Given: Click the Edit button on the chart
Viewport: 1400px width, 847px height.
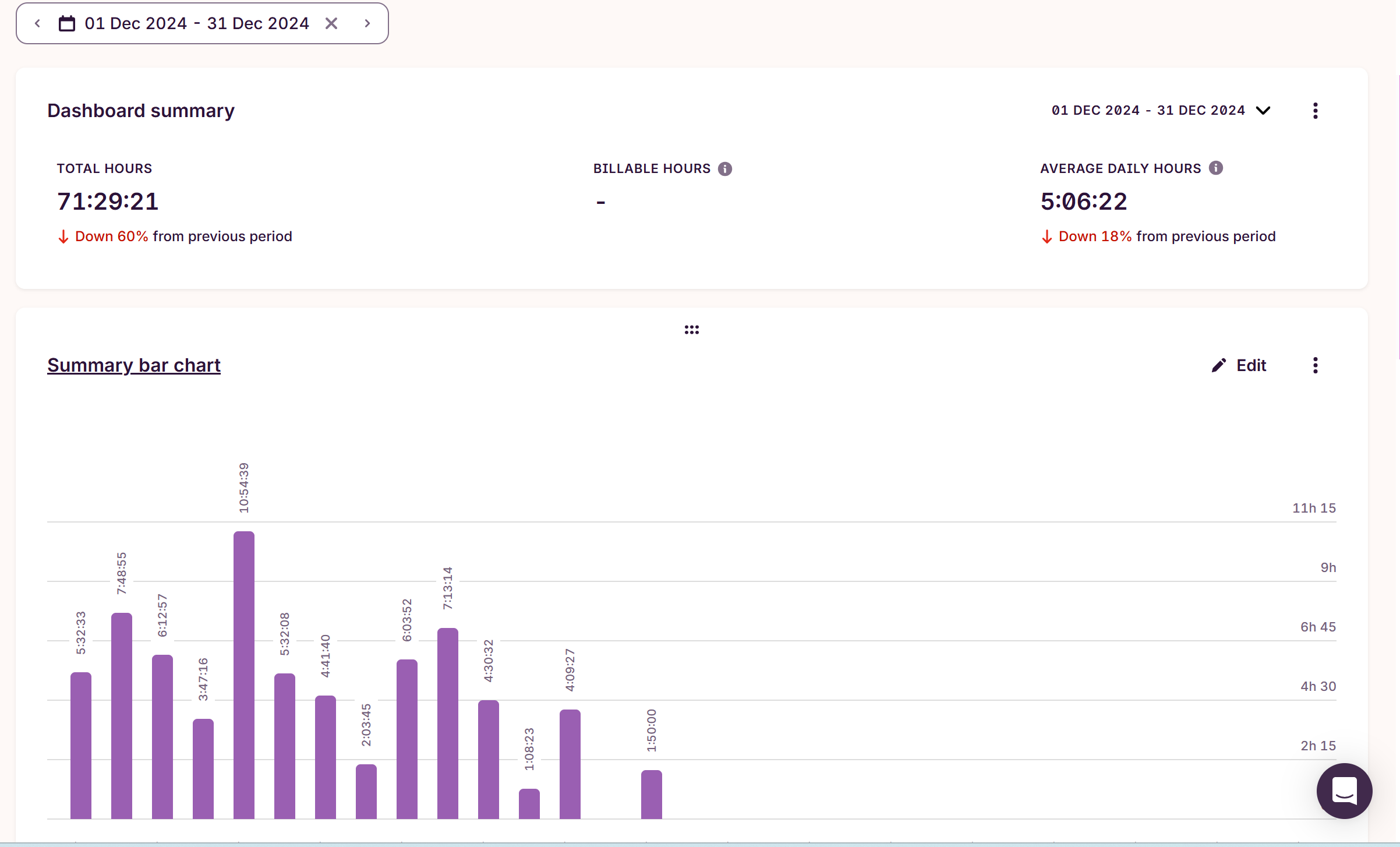Looking at the screenshot, I should 1239,365.
